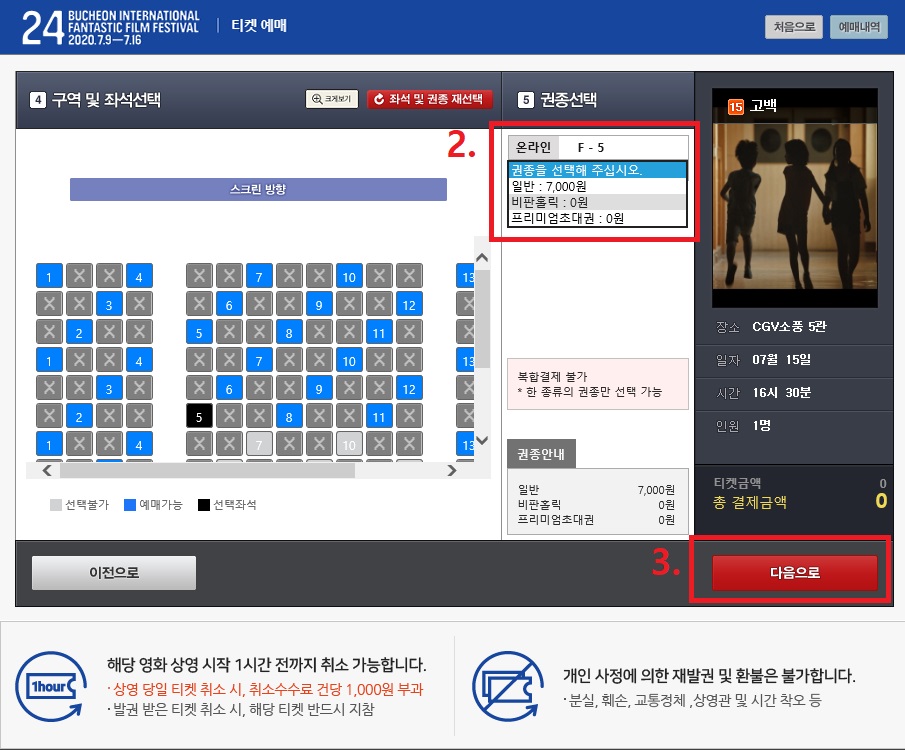Click the down arrow on seat map scrollbar
Image resolution: width=905 pixels, height=750 pixels.
point(482,441)
